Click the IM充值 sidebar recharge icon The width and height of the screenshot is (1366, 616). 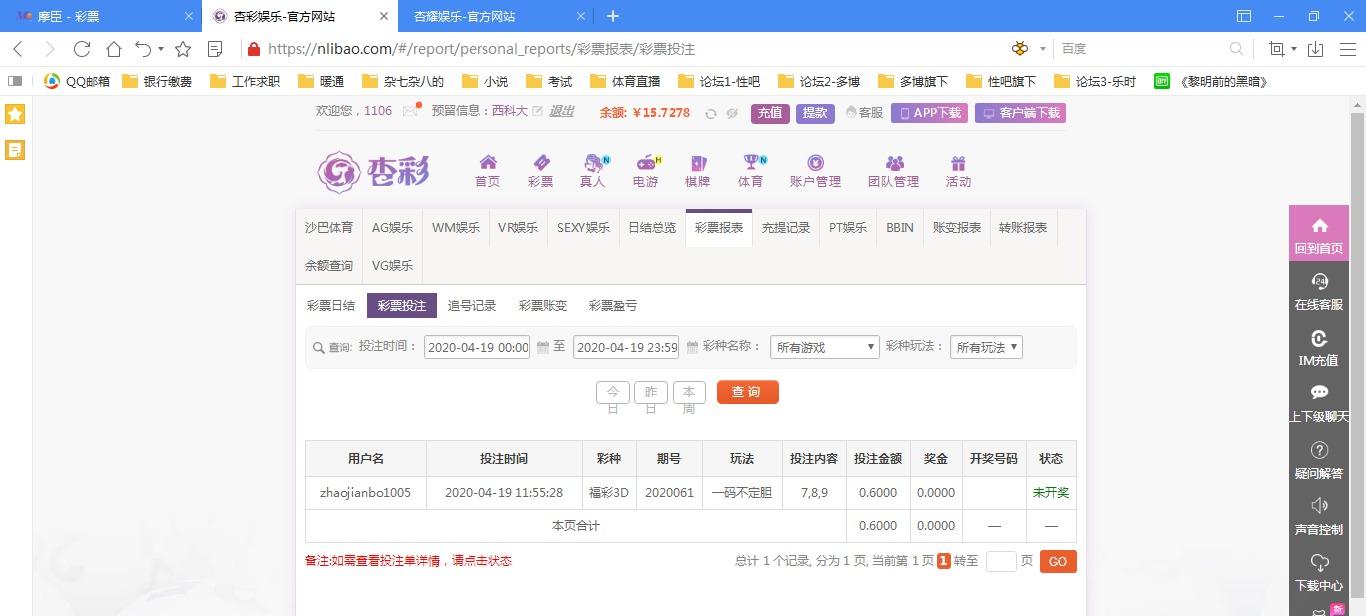(1318, 340)
